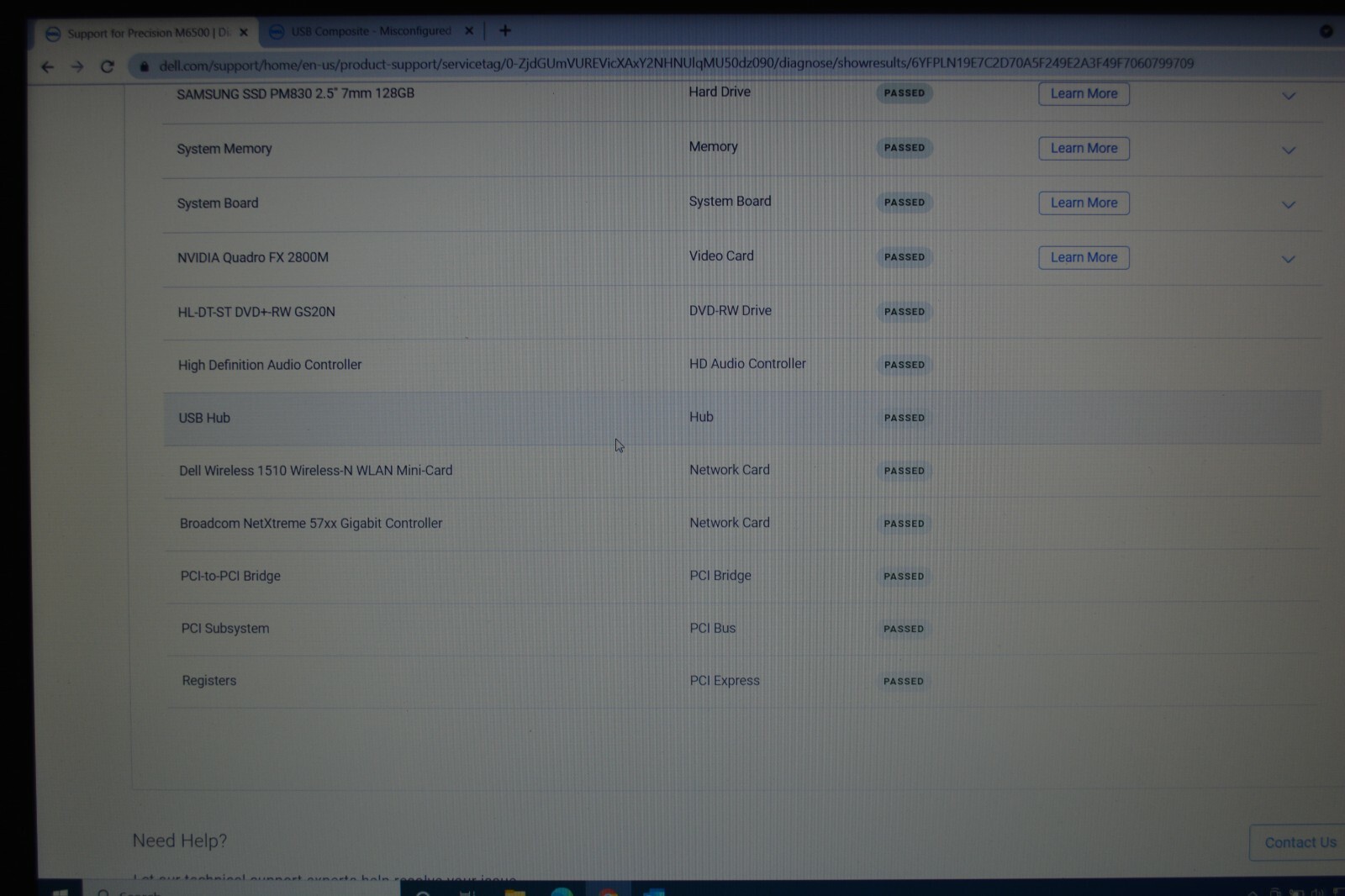
Task: Click the PASSED badge for HD Audio Controller
Action: point(904,365)
